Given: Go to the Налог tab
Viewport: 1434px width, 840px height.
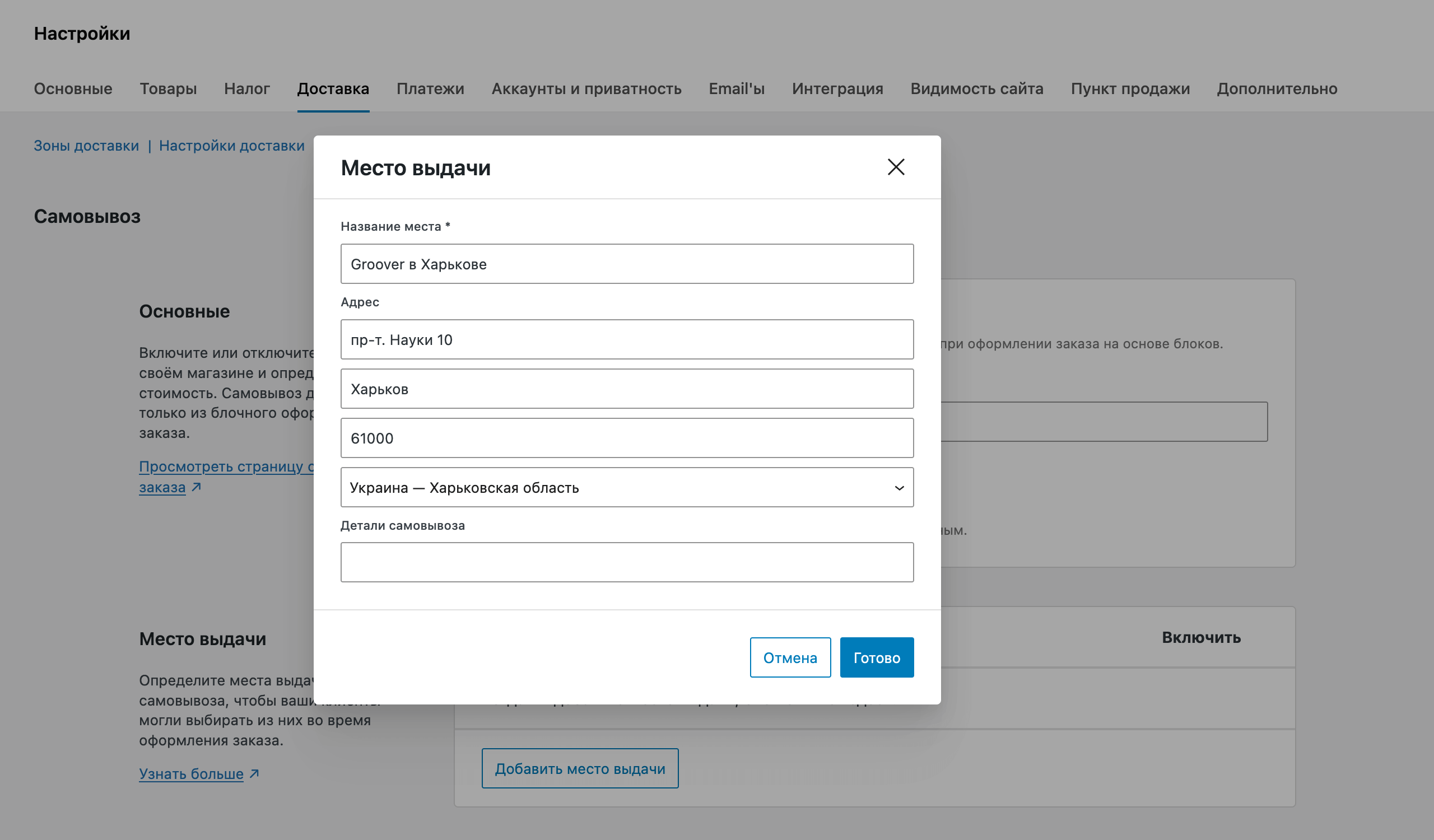Looking at the screenshot, I should (246, 88).
